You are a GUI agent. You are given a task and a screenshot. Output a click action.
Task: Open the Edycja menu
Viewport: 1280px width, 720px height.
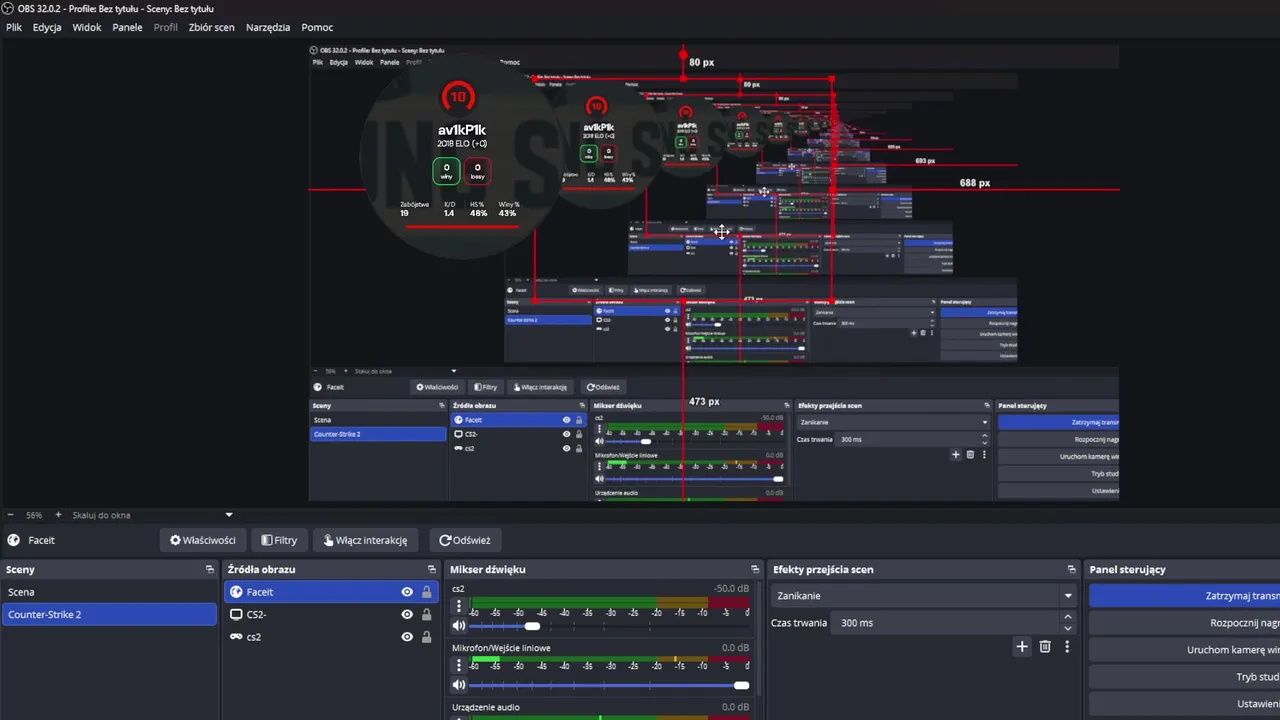[47, 27]
